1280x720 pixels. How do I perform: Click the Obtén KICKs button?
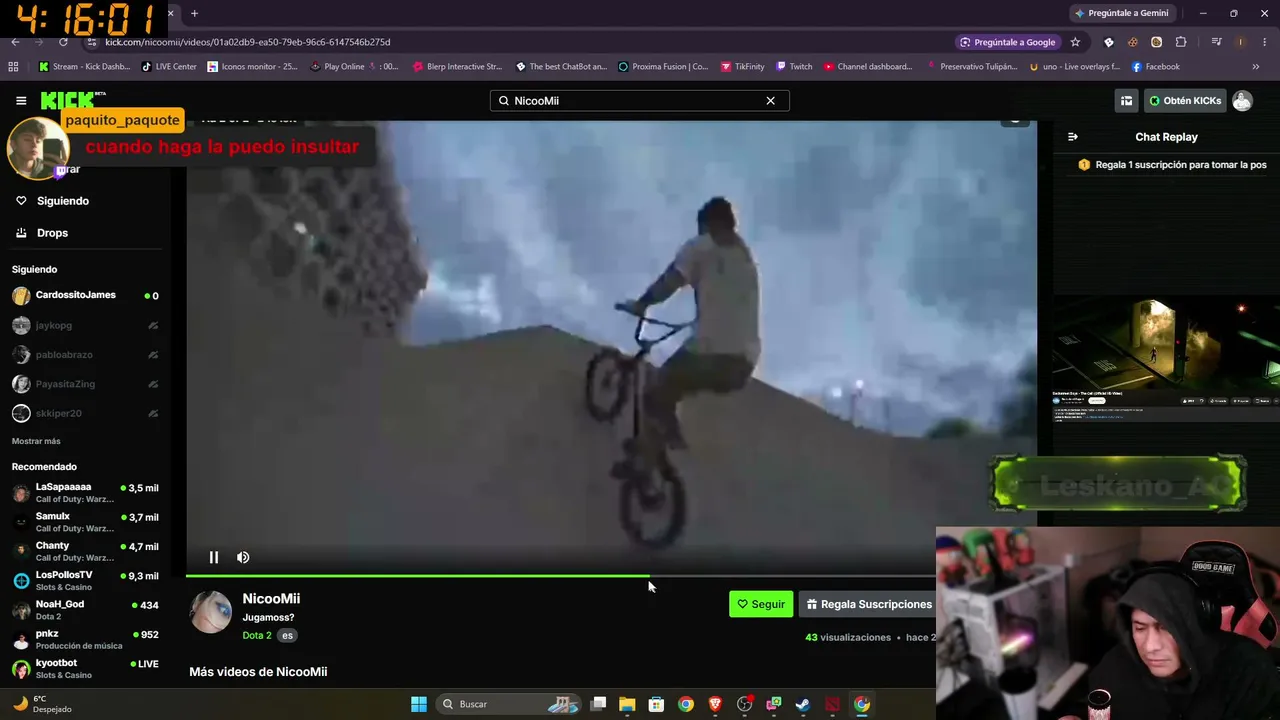pos(1184,101)
